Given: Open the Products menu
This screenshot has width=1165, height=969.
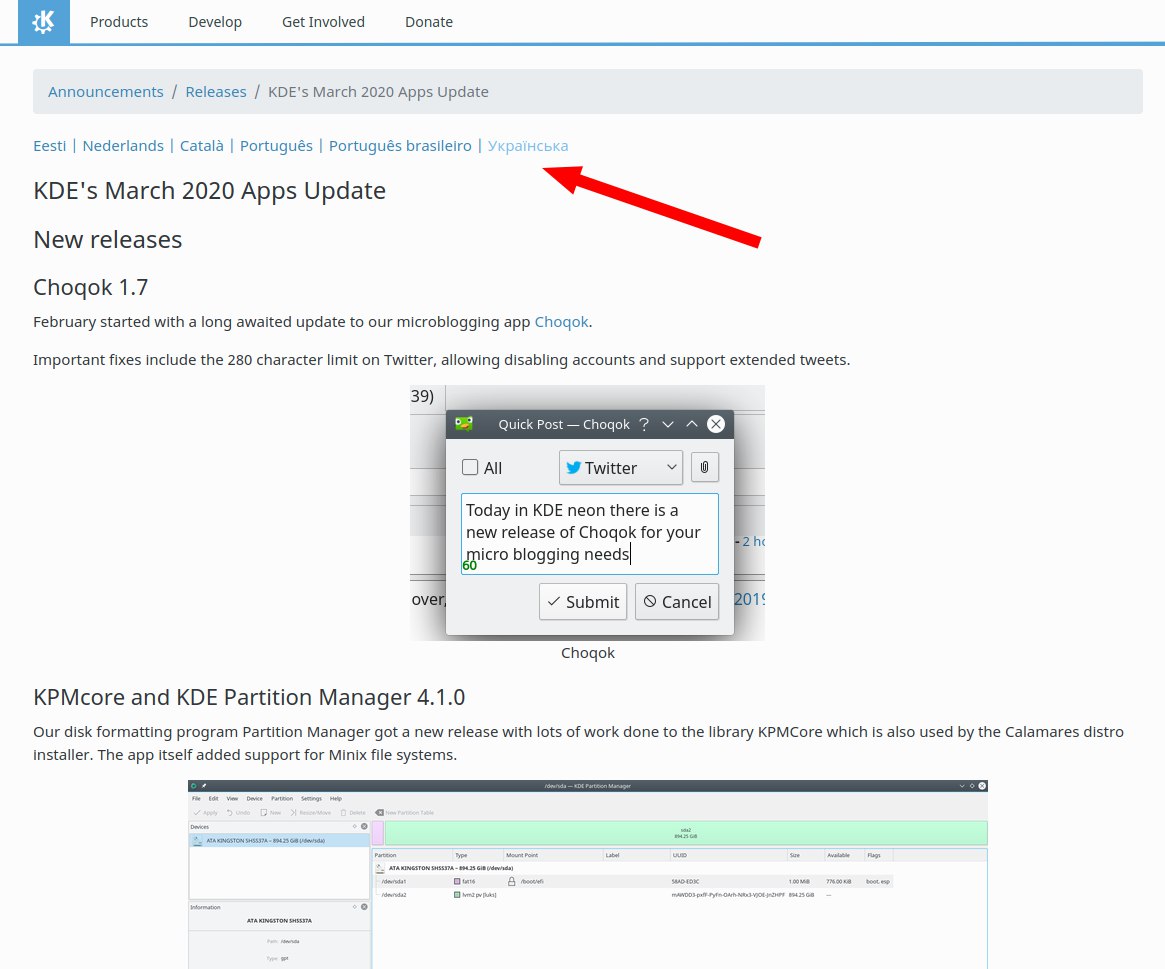Looking at the screenshot, I should pyautogui.click(x=119, y=22).
